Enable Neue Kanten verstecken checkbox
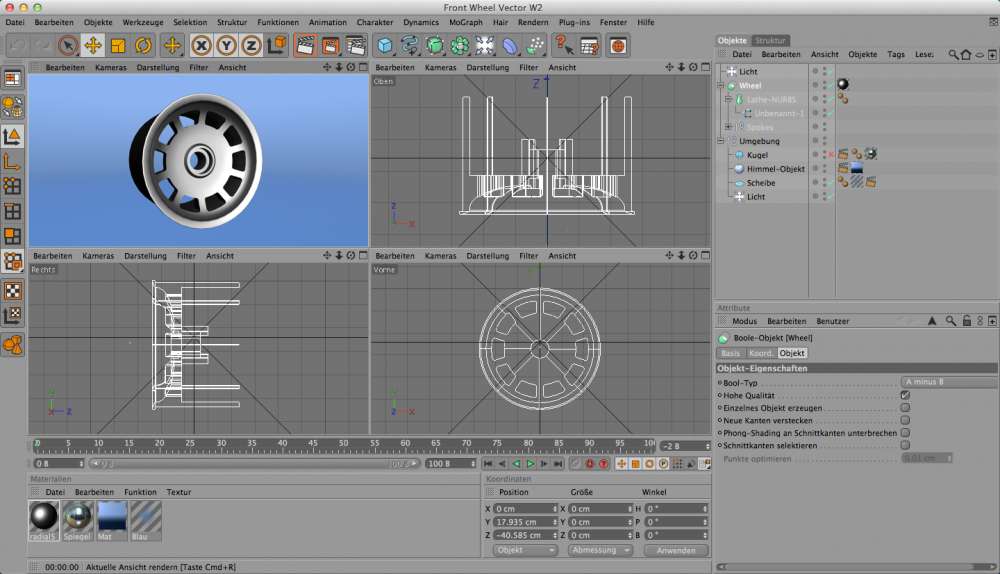This screenshot has width=1000, height=574. [x=905, y=421]
